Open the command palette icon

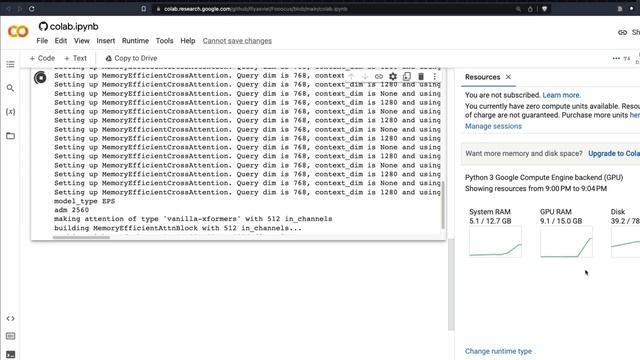point(11,336)
